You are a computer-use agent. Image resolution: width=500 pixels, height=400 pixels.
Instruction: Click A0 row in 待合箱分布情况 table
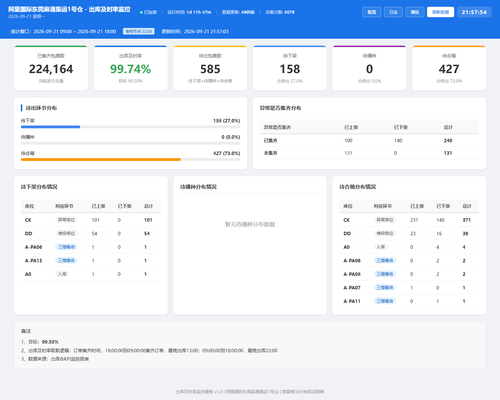click(409, 247)
